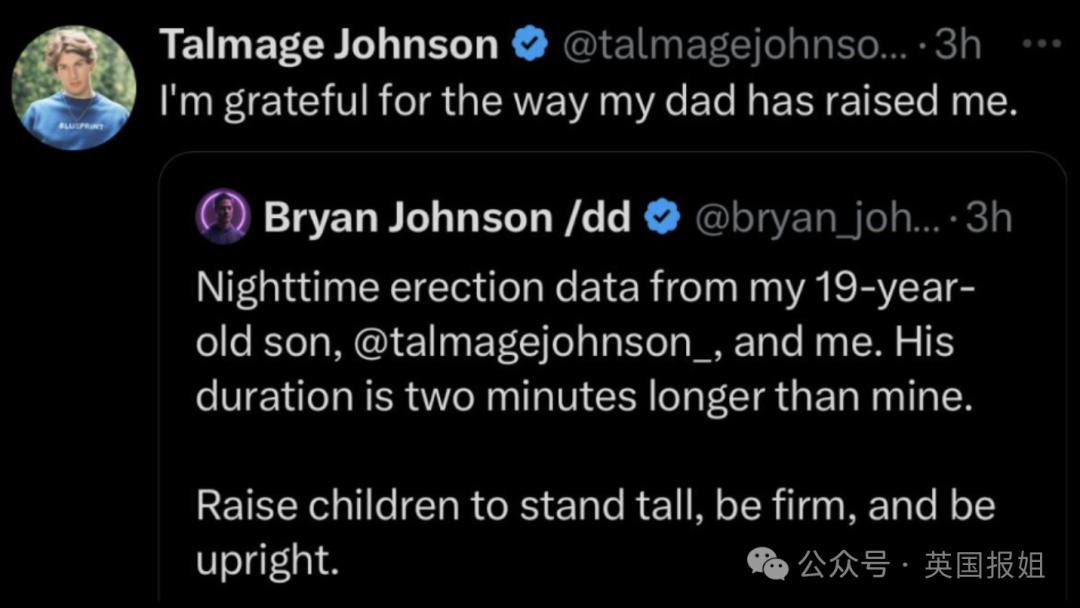Click Bryan Johnson's blue verified badge

tap(662, 216)
